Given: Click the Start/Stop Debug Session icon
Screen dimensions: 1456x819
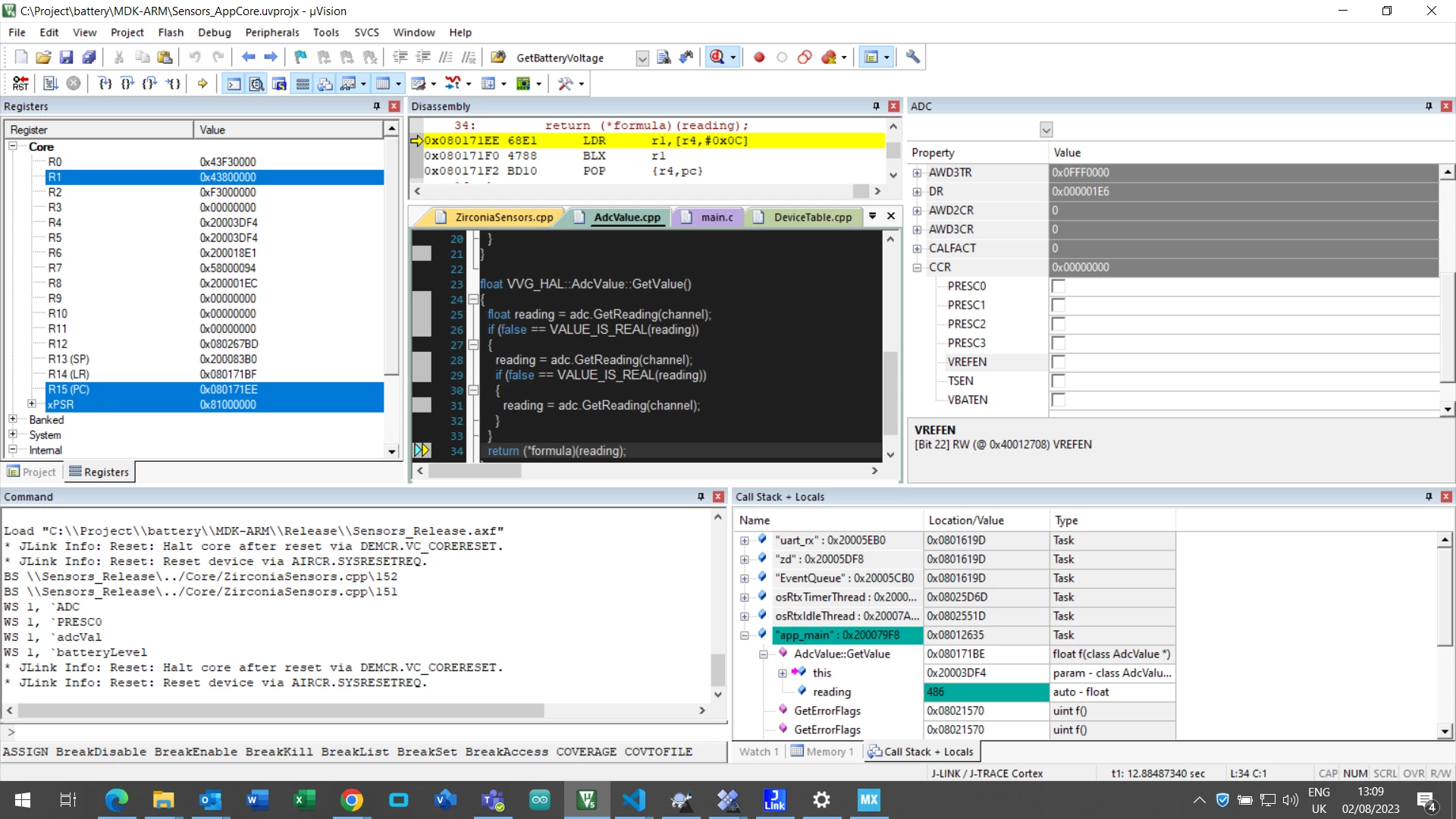Looking at the screenshot, I should click(717, 57).
